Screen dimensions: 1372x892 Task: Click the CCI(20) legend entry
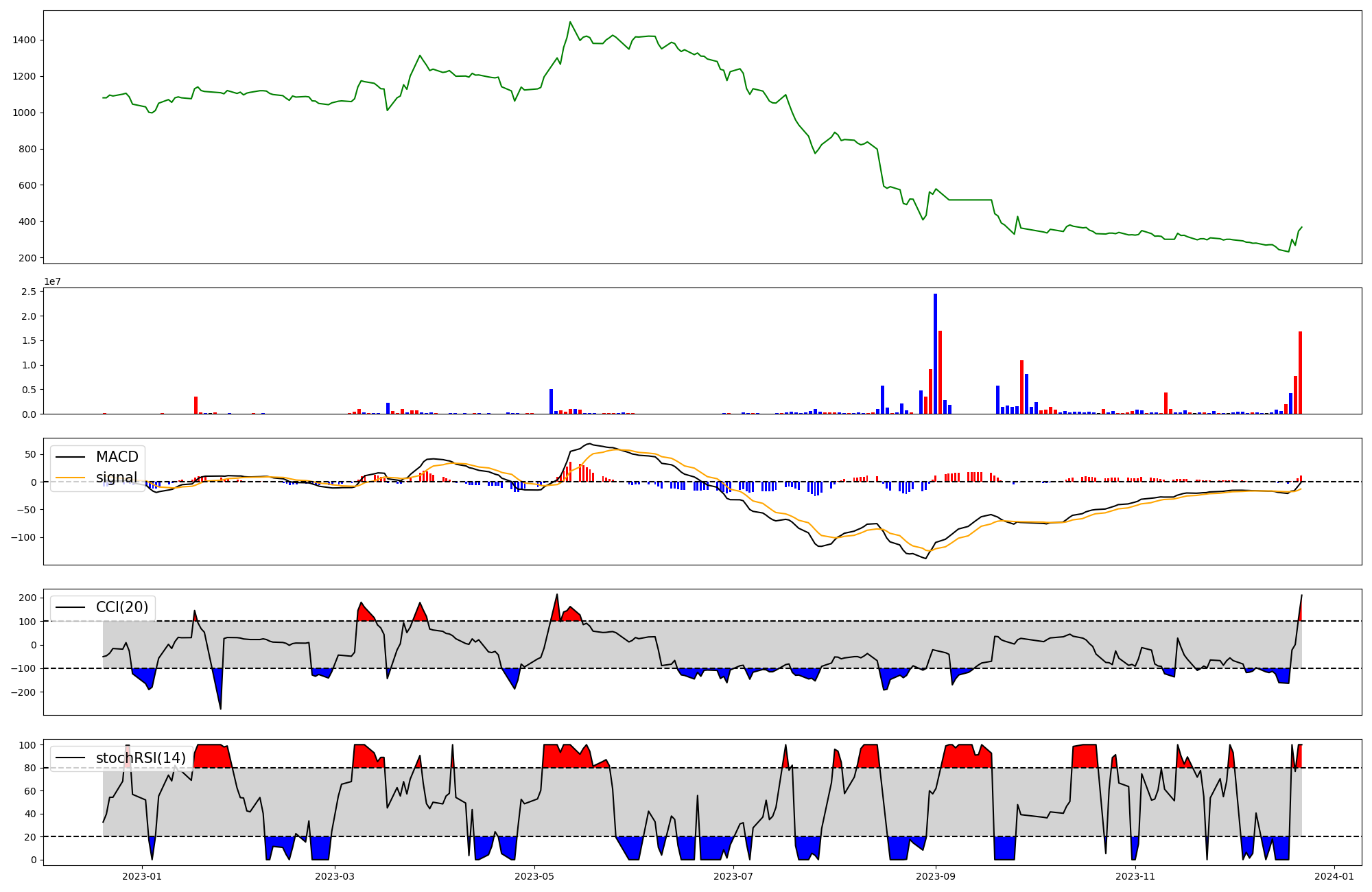[x=123, y=607]
